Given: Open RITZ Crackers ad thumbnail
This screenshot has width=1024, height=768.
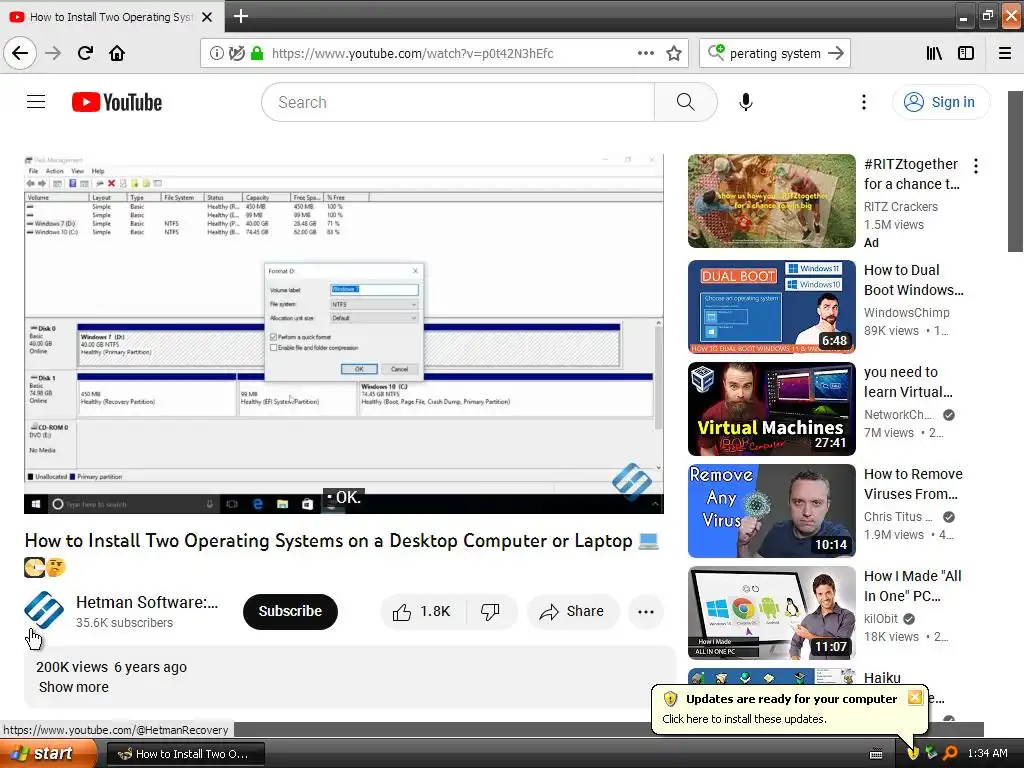Looking at the screenshot, I should (771, 201).
